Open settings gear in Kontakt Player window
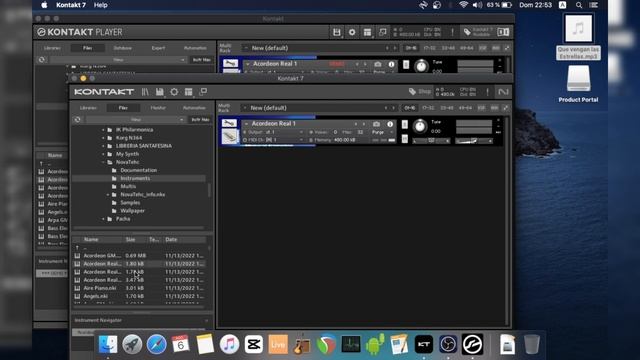640x360 pixels. (352, 32)
